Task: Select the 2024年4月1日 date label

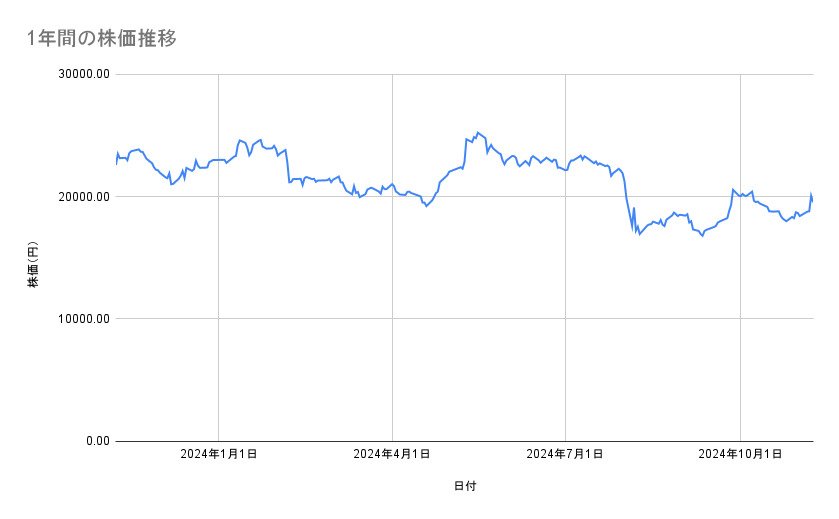Action: [x=392, y=454]
